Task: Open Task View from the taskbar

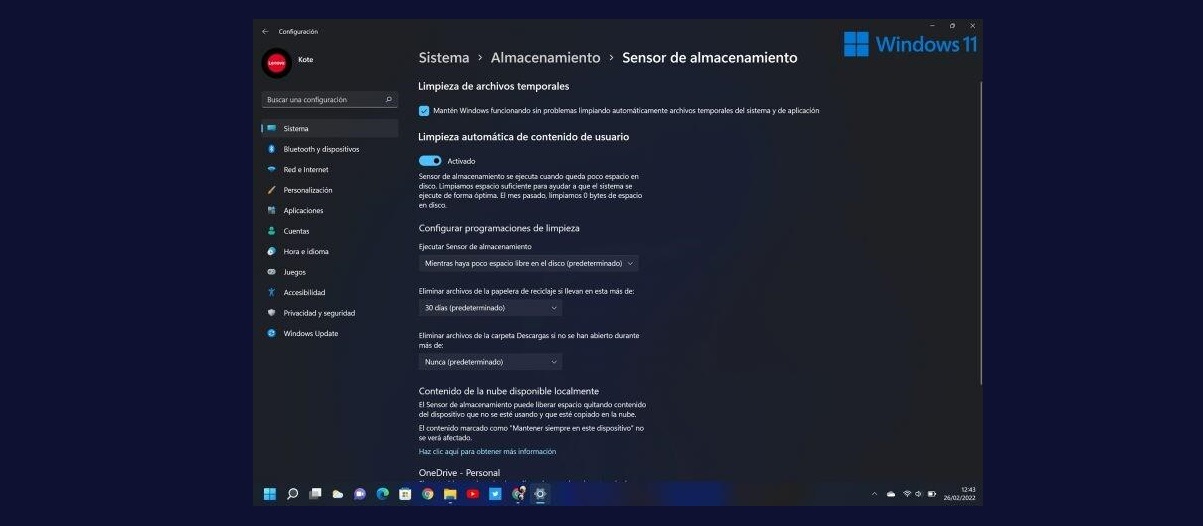Action: (315, 493)
